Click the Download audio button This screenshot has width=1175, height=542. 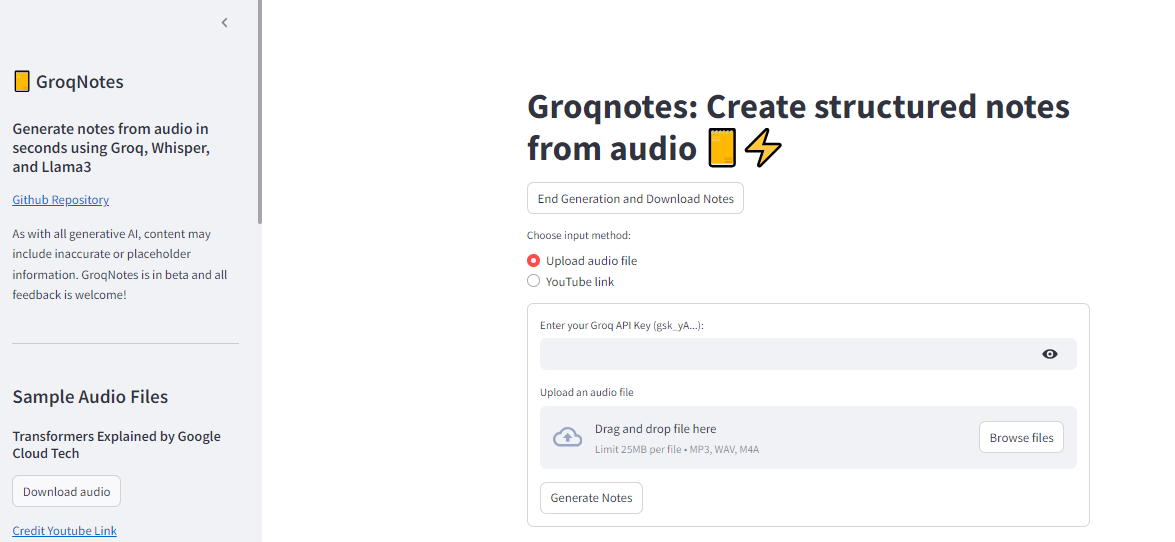click(x=67, y=492)
